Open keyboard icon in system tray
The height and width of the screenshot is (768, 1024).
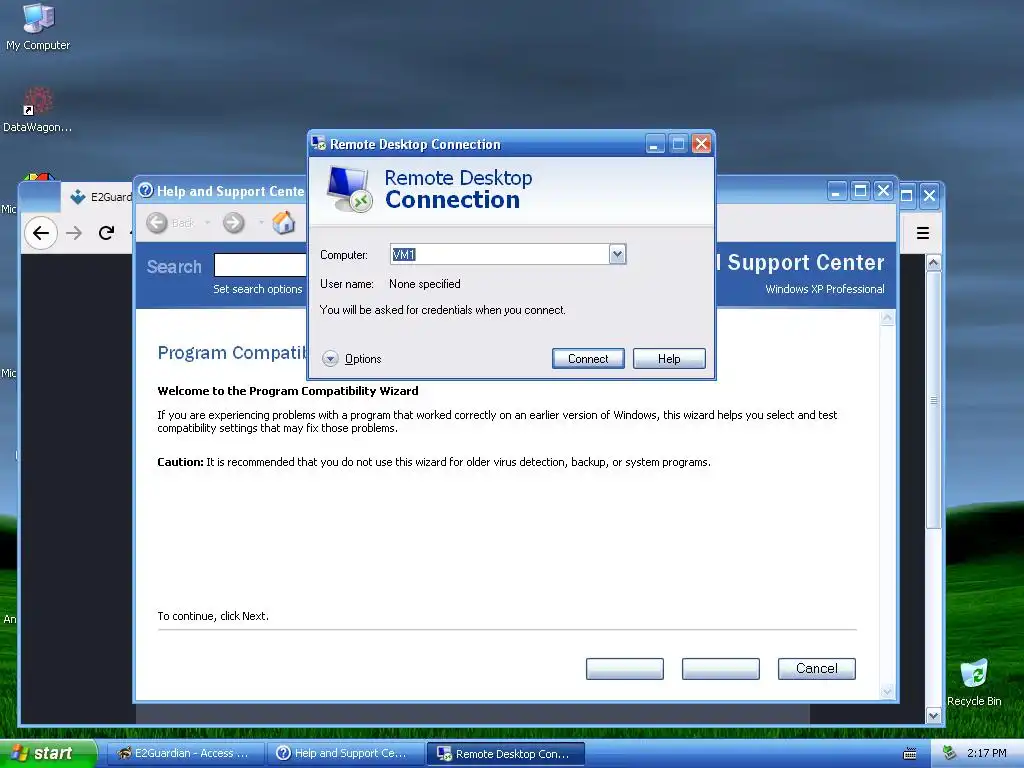pyautogui.click(x=910, y=754)
